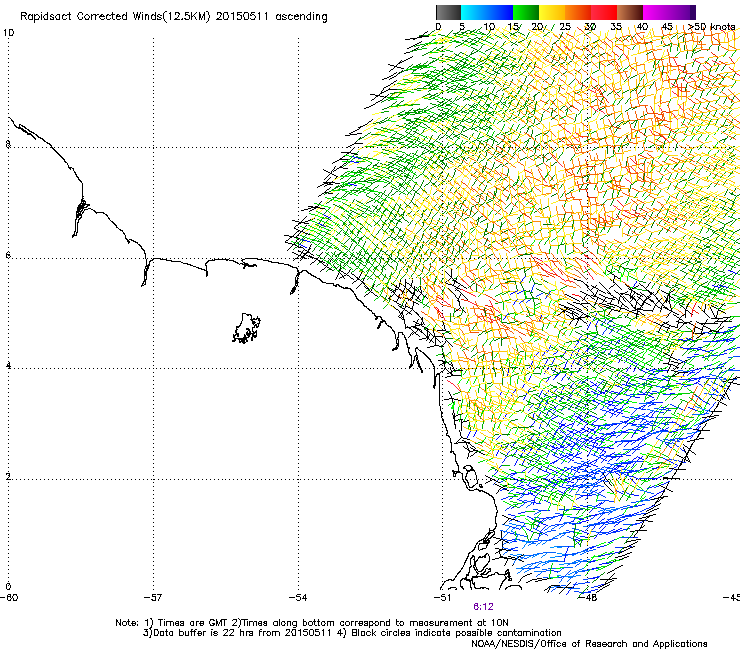The image size is (740, 650).
Task: Click the Rapidscat Corrected Winds title text
Action: pyautogui.click(x=174, y=17)
